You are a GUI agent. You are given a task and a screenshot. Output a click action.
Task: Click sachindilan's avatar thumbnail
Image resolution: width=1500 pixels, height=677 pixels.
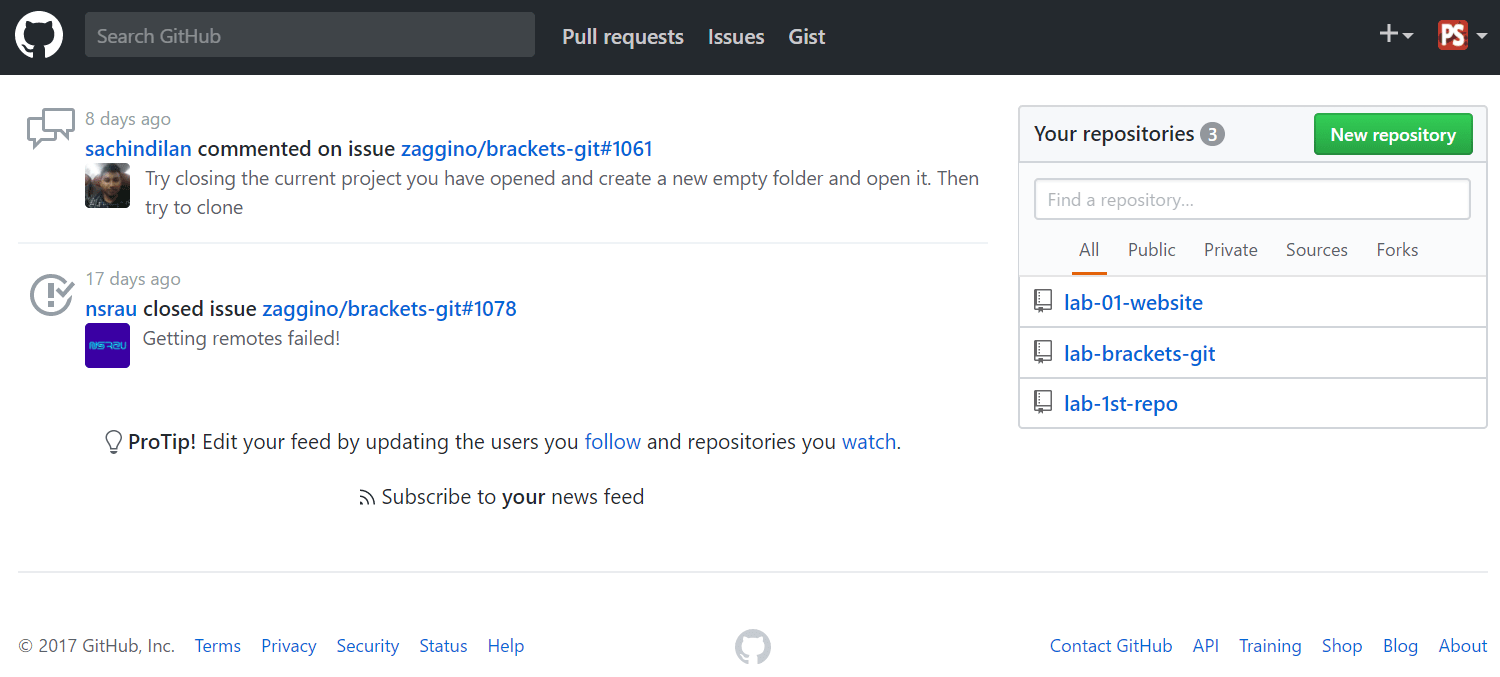(107, 186)
